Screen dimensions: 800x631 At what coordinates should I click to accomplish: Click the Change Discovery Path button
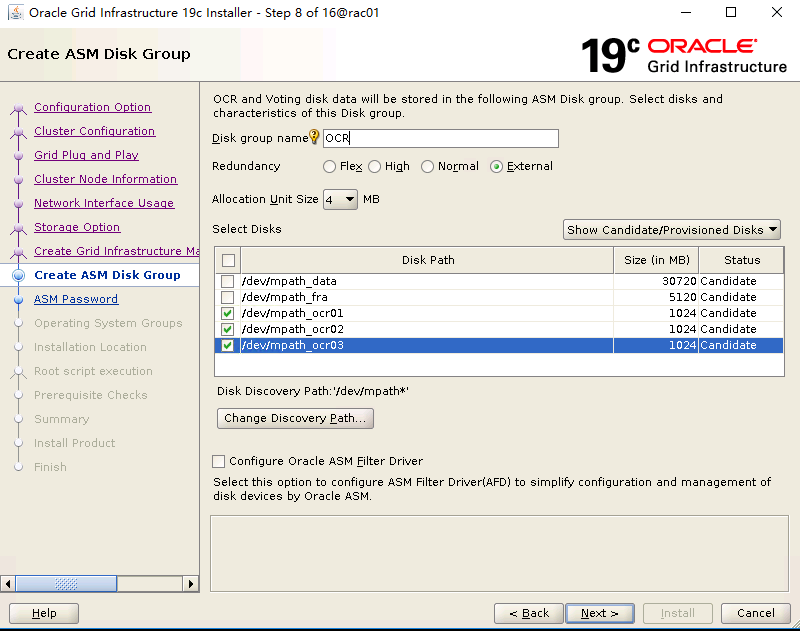coord(295,418)
